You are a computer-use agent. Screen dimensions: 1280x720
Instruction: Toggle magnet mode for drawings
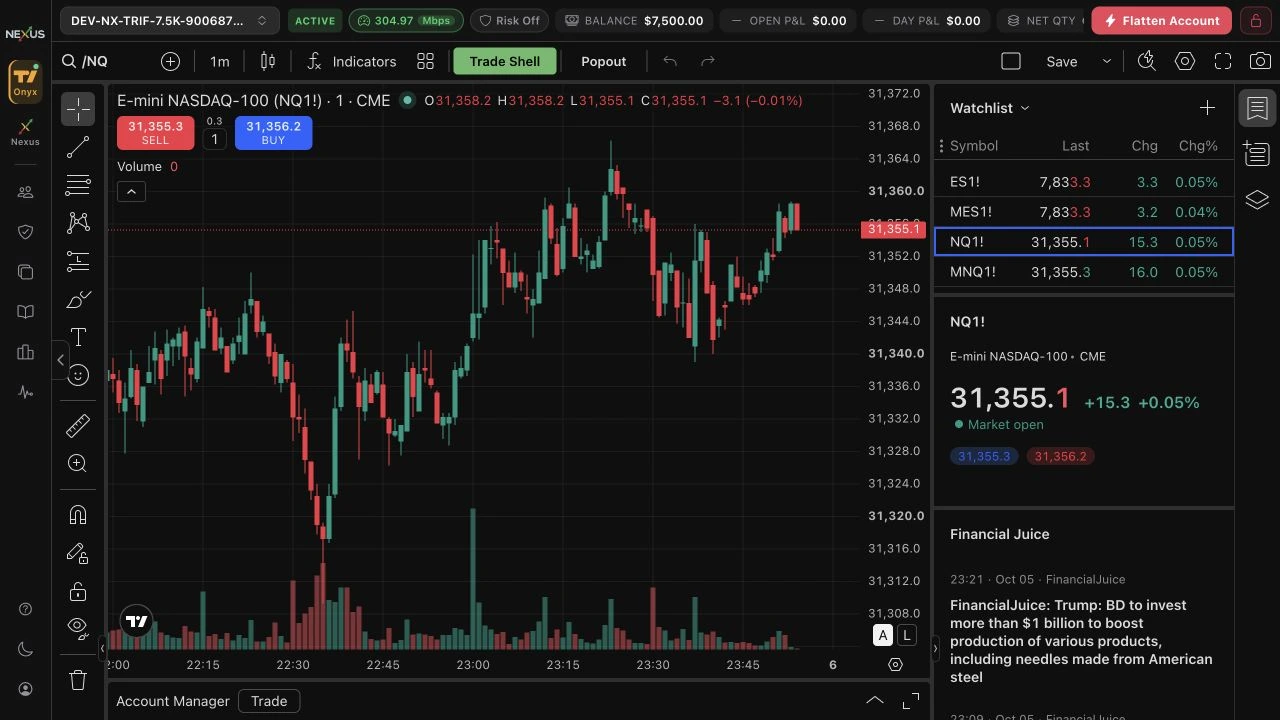(x=78, y=515)
